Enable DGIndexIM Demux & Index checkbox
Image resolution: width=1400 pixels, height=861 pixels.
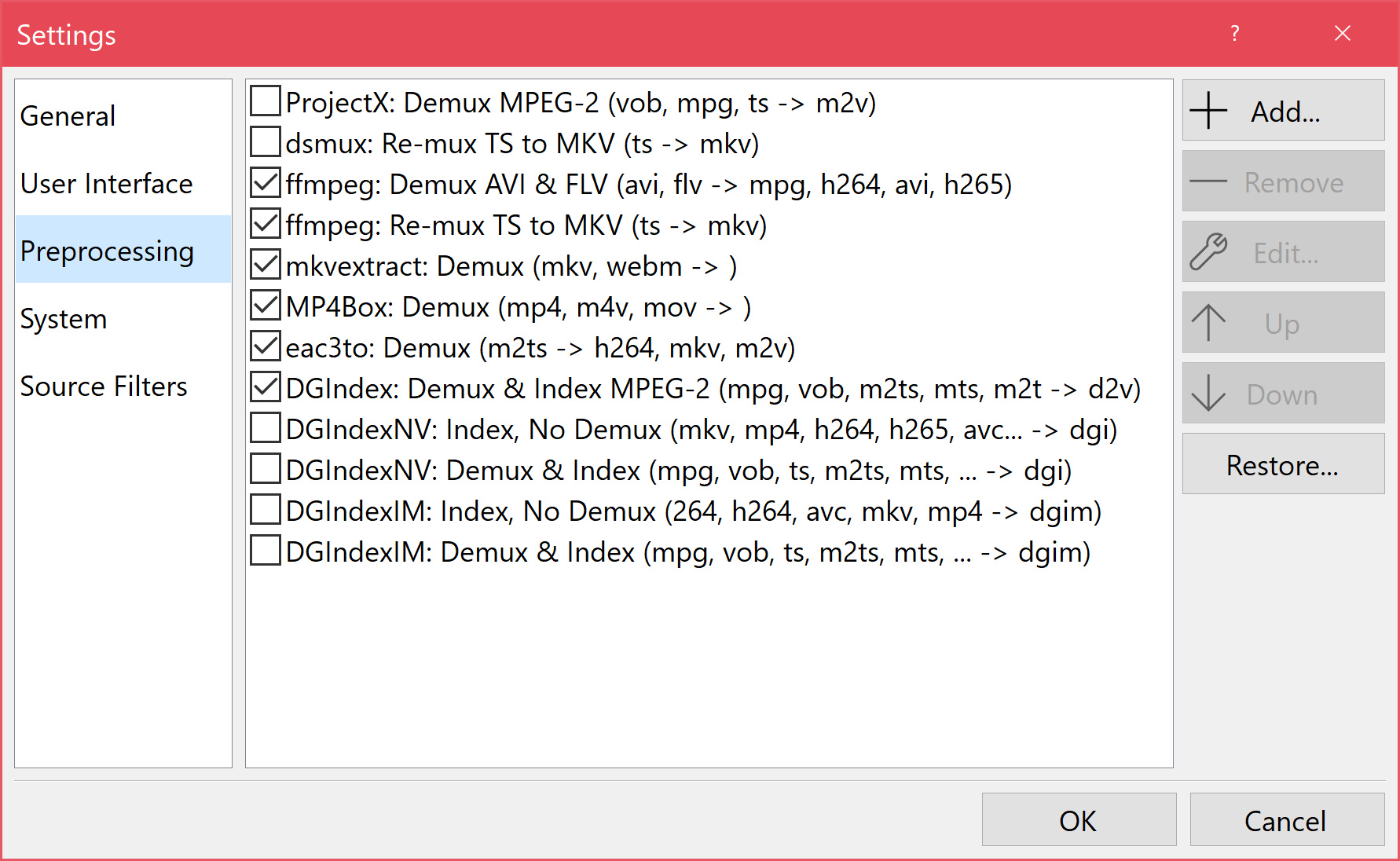click(266, 551)
